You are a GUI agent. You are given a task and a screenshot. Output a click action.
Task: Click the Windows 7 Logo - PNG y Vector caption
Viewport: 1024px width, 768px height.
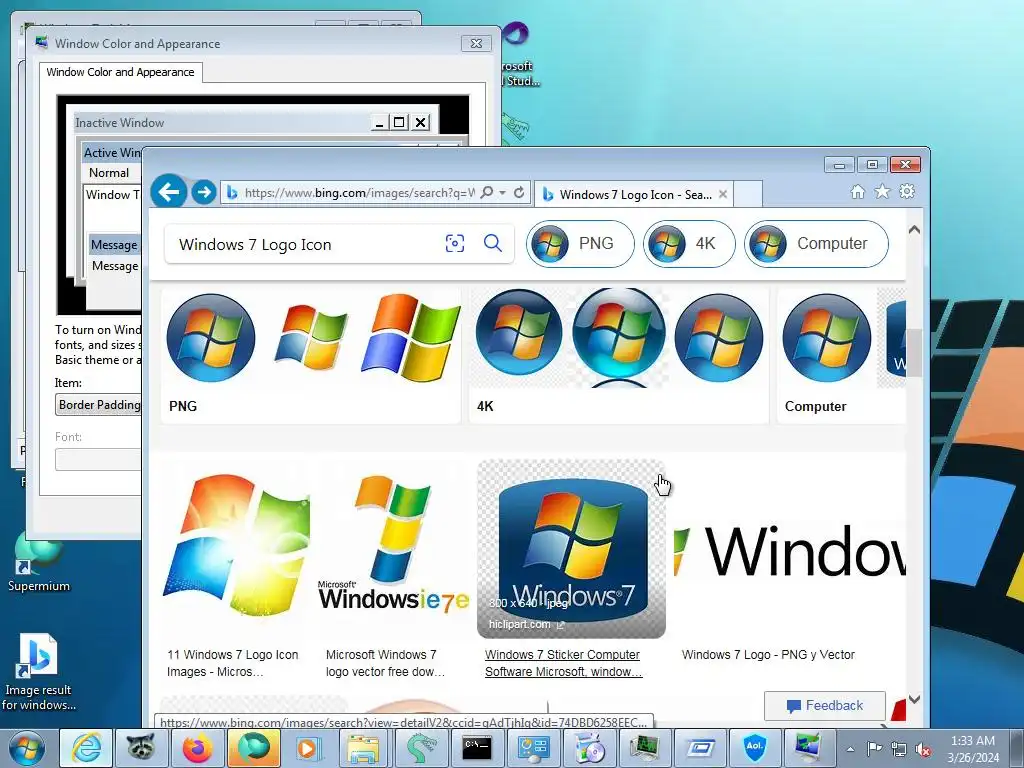[768, 654]
